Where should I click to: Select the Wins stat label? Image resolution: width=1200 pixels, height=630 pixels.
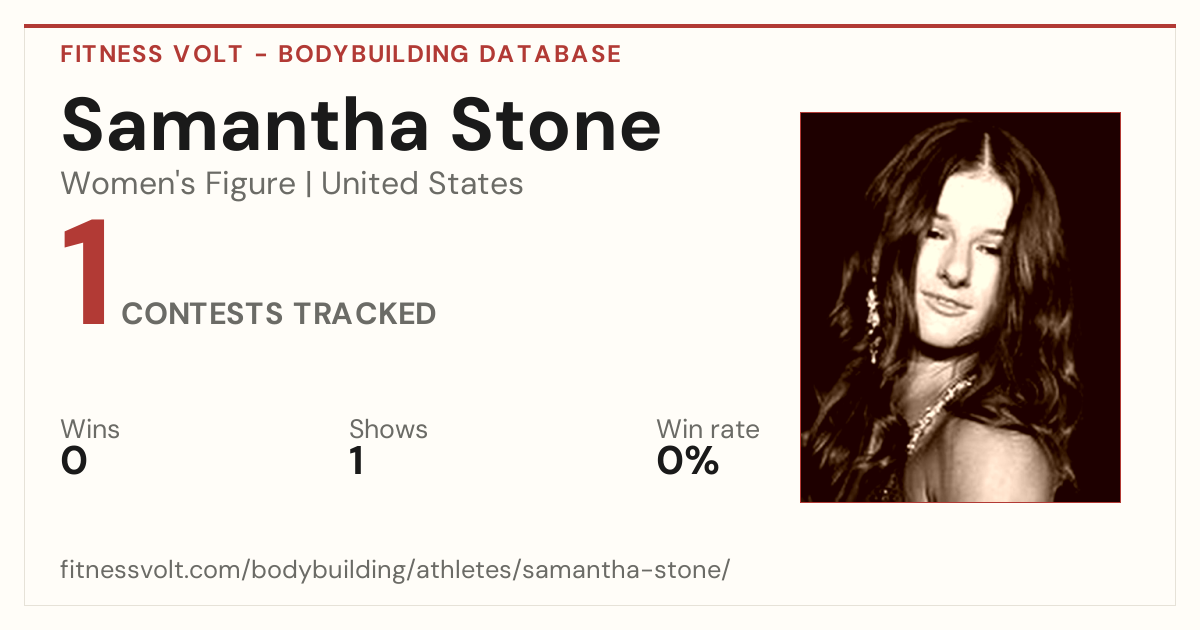pos(90,430)
